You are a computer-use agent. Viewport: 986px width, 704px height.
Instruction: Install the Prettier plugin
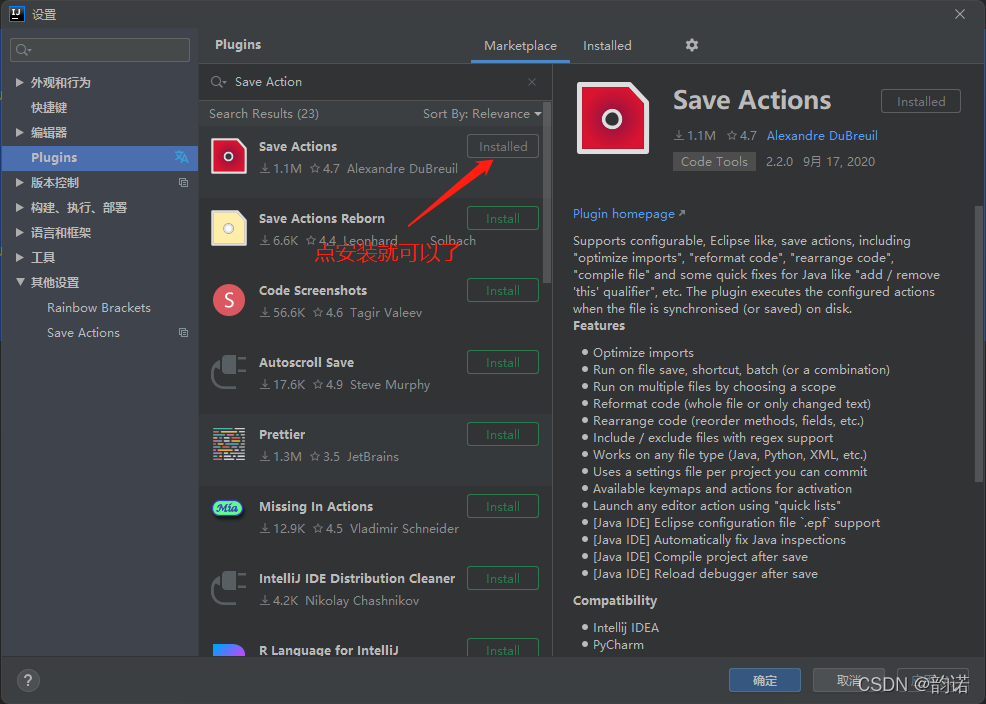[x=502, y=435]
